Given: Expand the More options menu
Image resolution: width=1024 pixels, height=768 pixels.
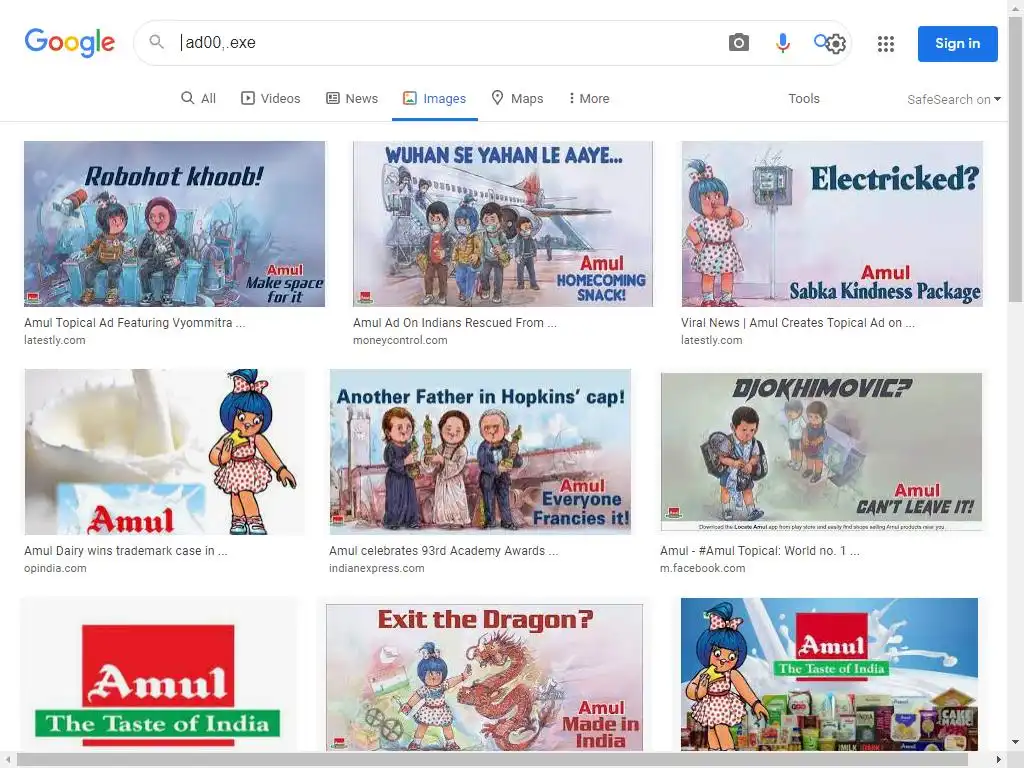Looking at the screenshot, I should 589,99.
